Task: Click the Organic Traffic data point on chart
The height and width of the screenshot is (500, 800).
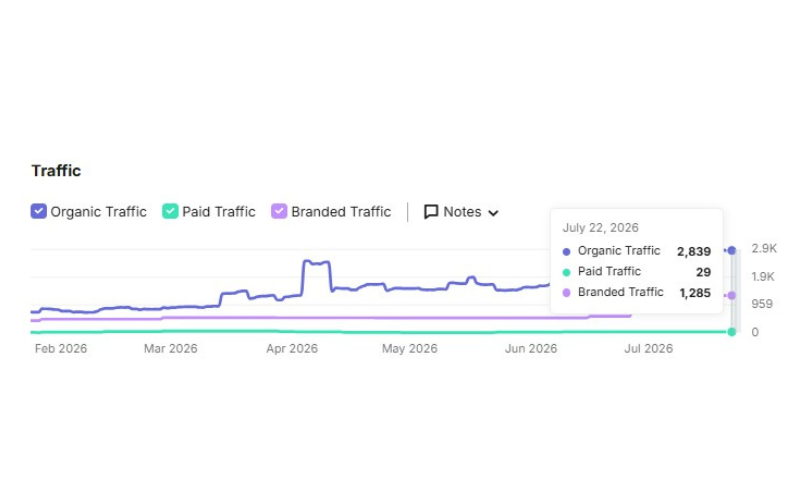Action: (732, 250)
